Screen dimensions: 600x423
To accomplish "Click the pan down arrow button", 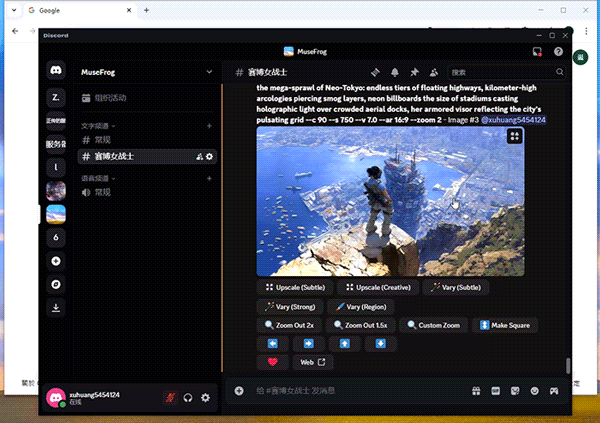I will tap(380, 344).
